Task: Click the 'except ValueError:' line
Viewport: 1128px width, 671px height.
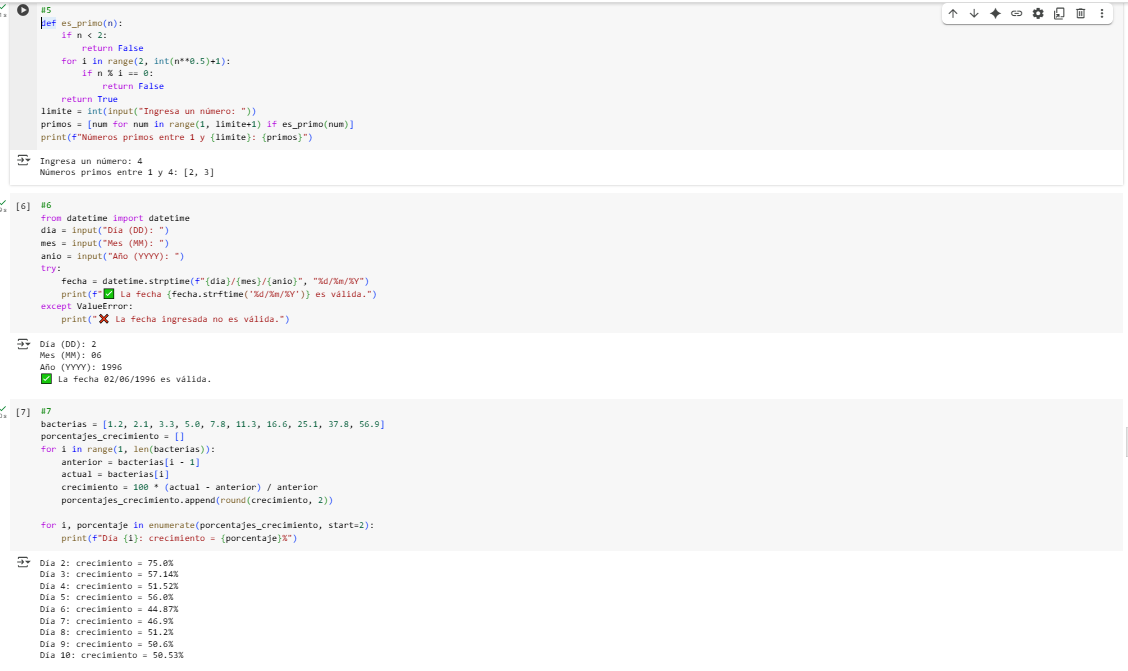Action: (87, 306)
